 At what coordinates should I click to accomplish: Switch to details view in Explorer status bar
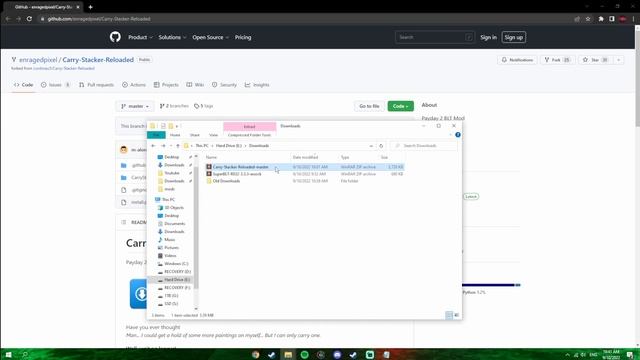(x=449, y=315)
